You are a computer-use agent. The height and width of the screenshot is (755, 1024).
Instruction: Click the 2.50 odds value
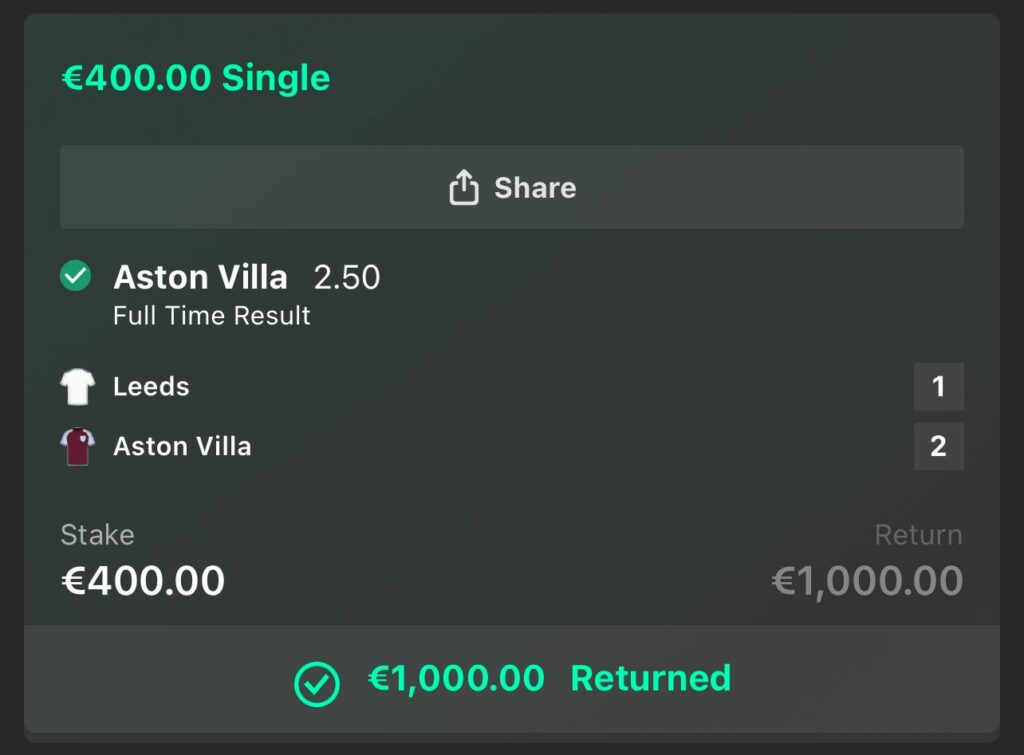pyautogui.click(x=347, y=278)
